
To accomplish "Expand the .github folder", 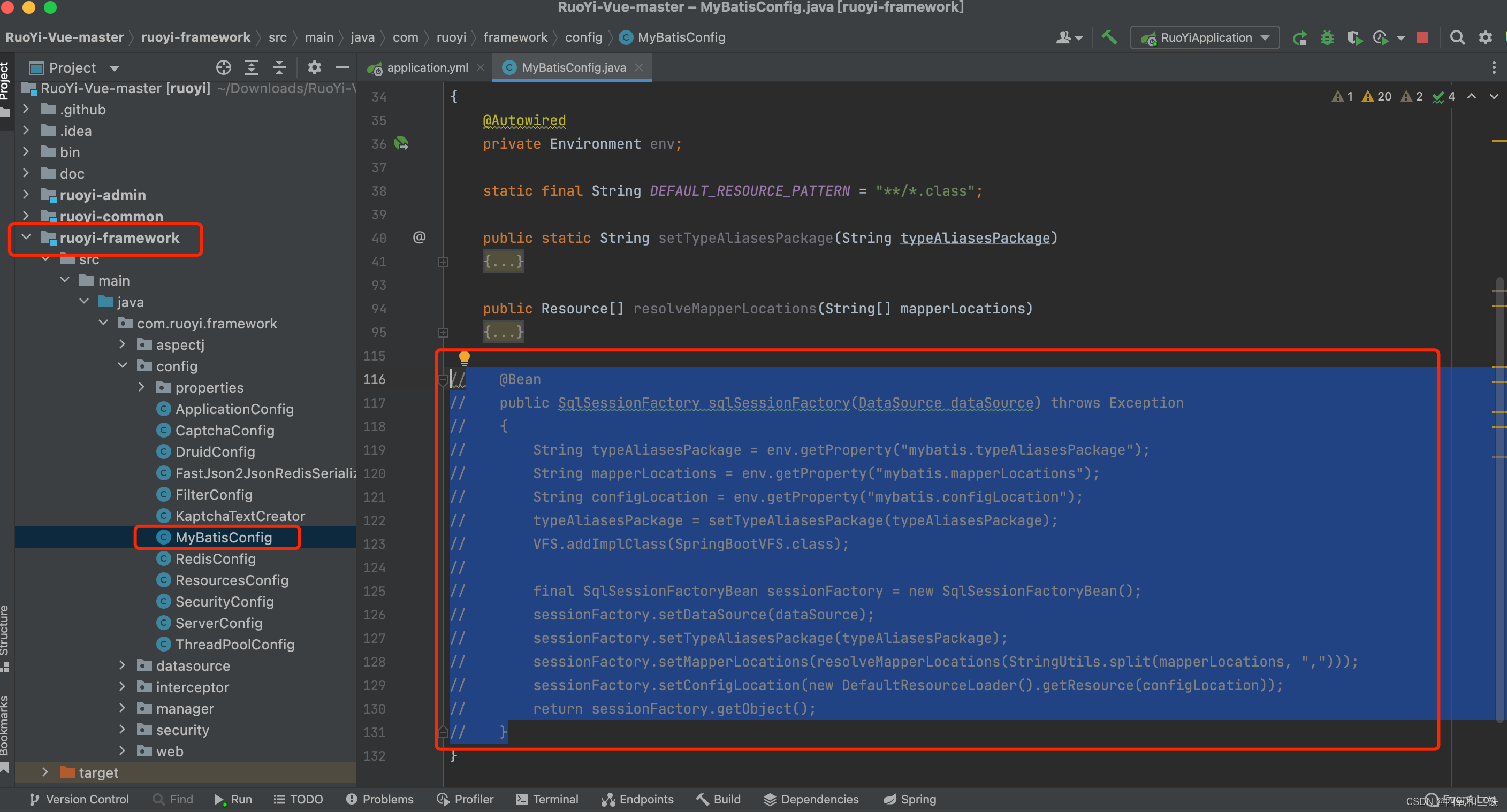I will pyautogui.click(x=26, y=109).
